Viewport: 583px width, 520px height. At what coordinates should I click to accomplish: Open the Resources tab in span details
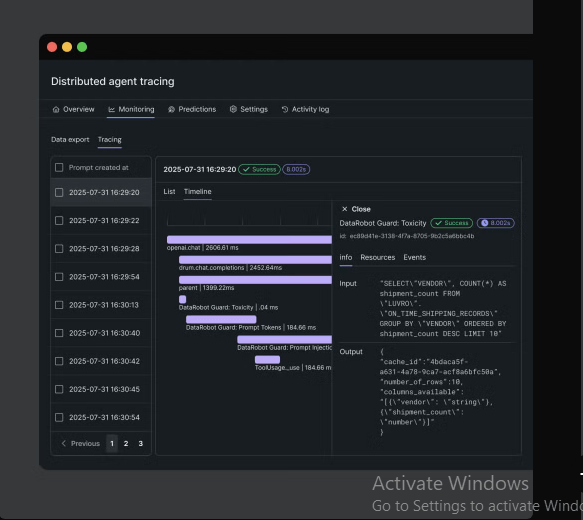click(377, 257)
